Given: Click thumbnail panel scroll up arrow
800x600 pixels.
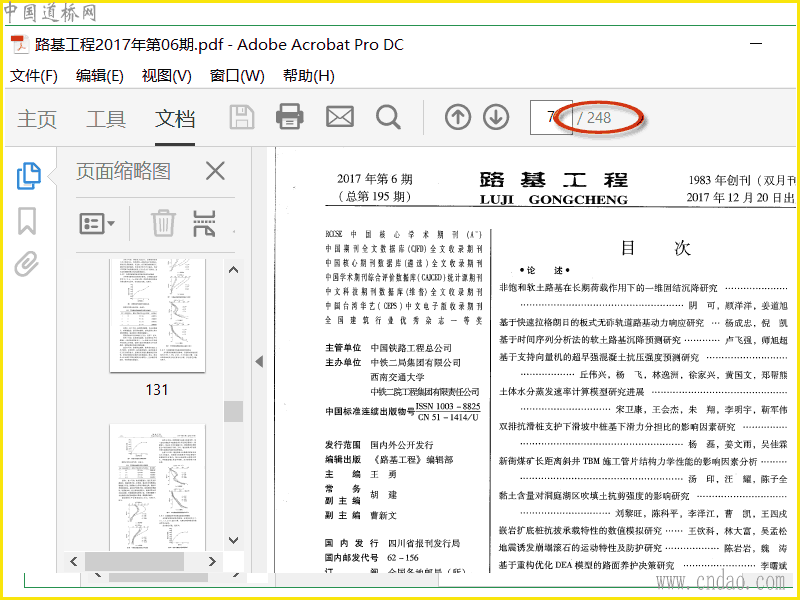Looking at the screenshot, I should coord(234,270).
